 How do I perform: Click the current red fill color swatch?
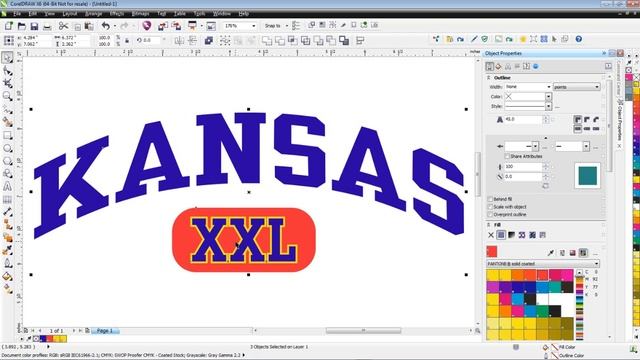tap(492, 252)
